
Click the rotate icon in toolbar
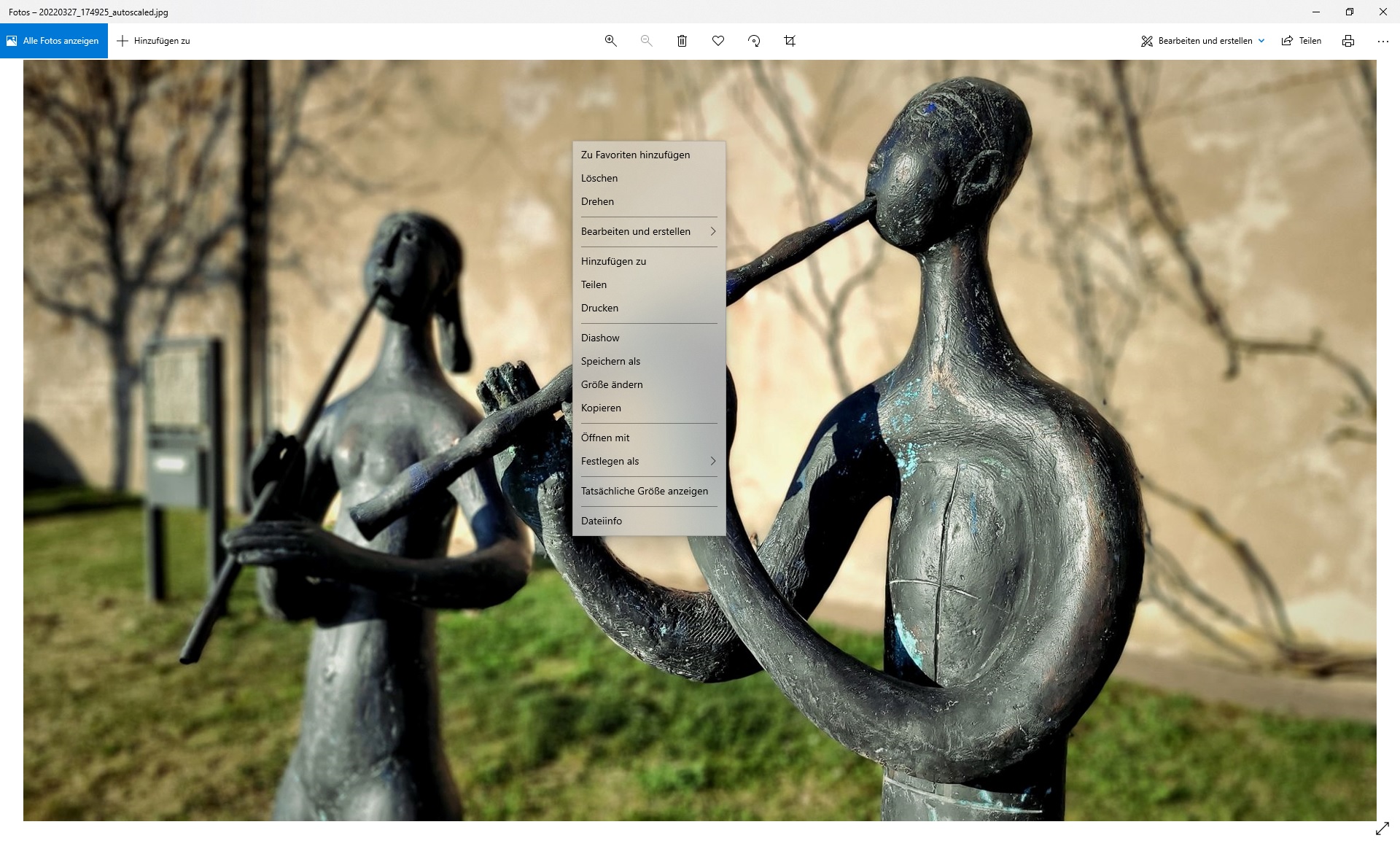(754, 41)
